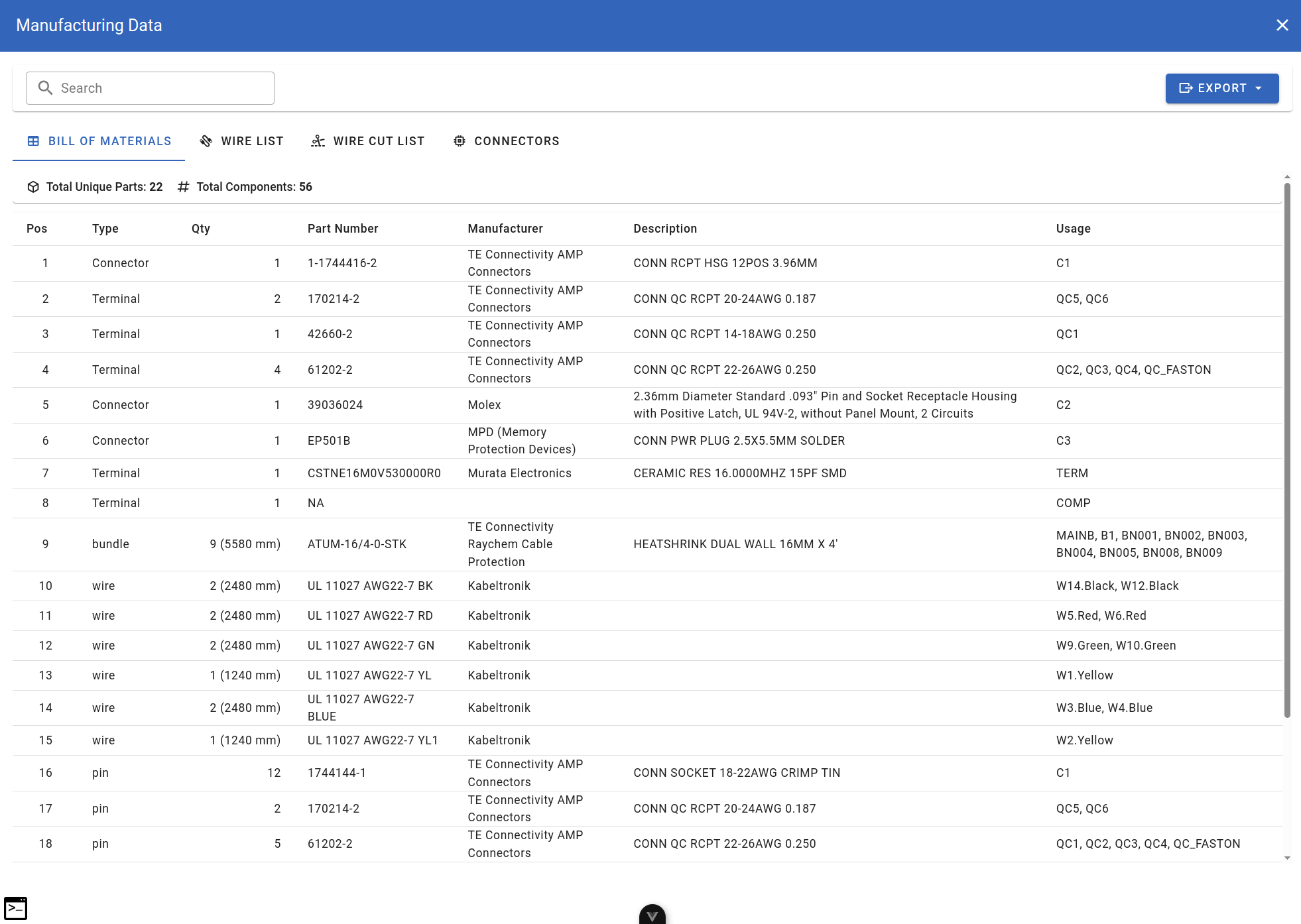Click the Bill of Materials table icon
This screenshot has height=924, width=1301.
pyautogui.click(x=33, y=141)
